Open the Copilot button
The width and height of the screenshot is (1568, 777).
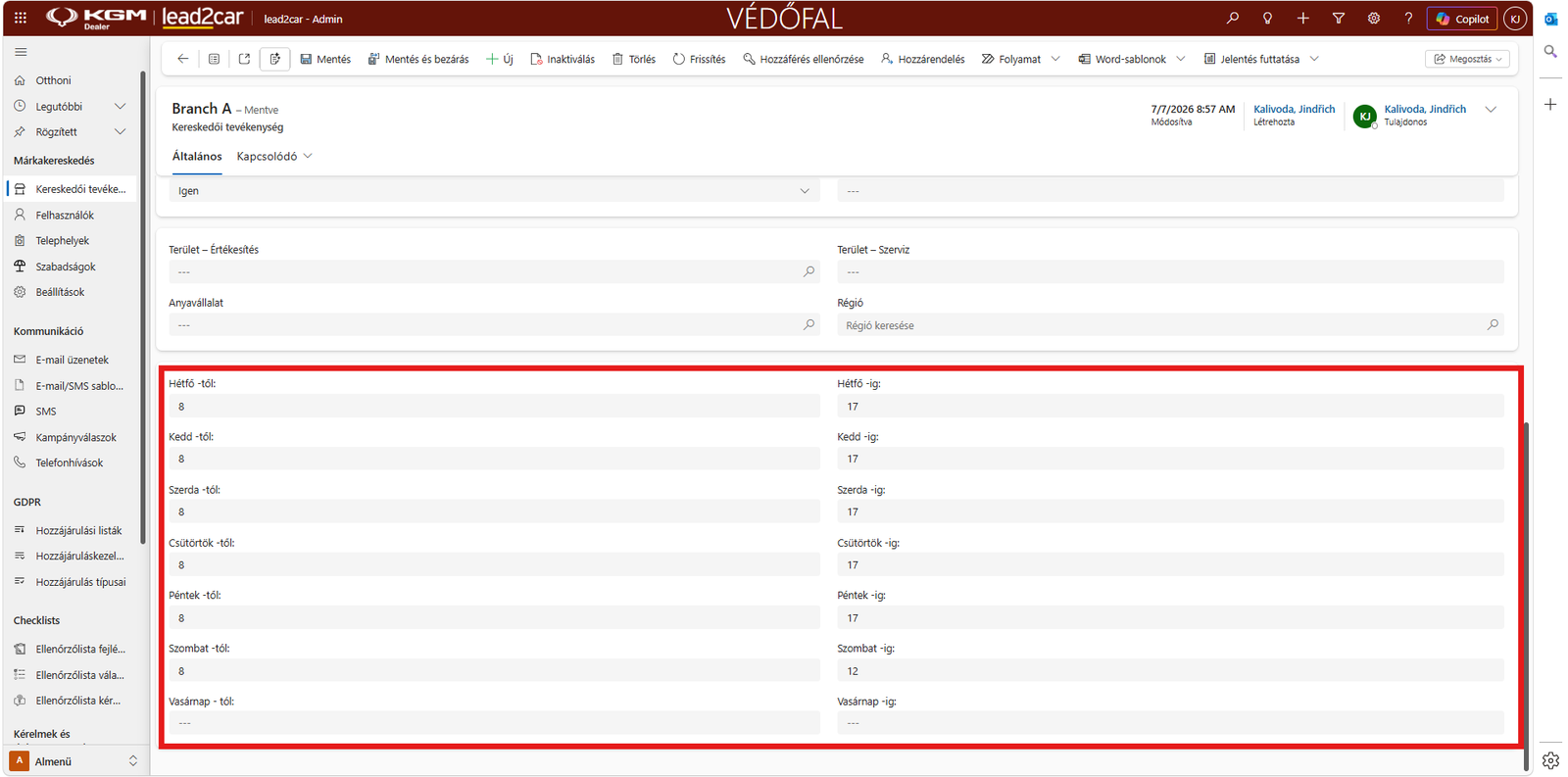coord(1462,19)
